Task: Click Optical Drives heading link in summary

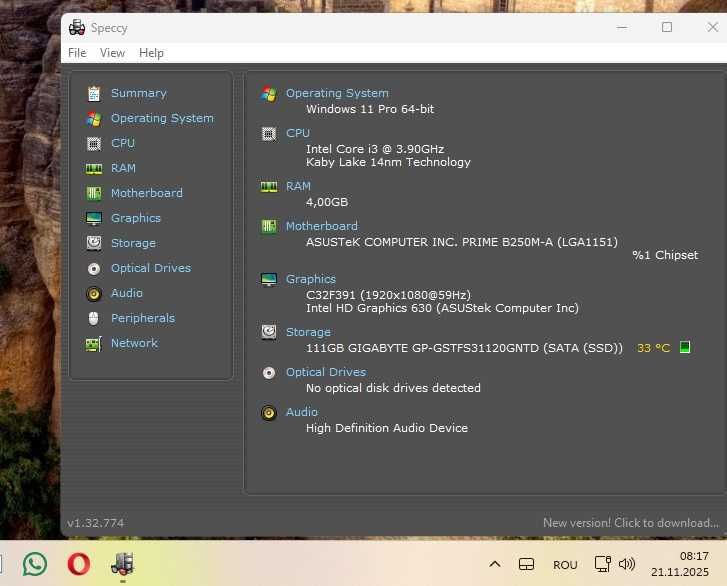Action: 326,372
